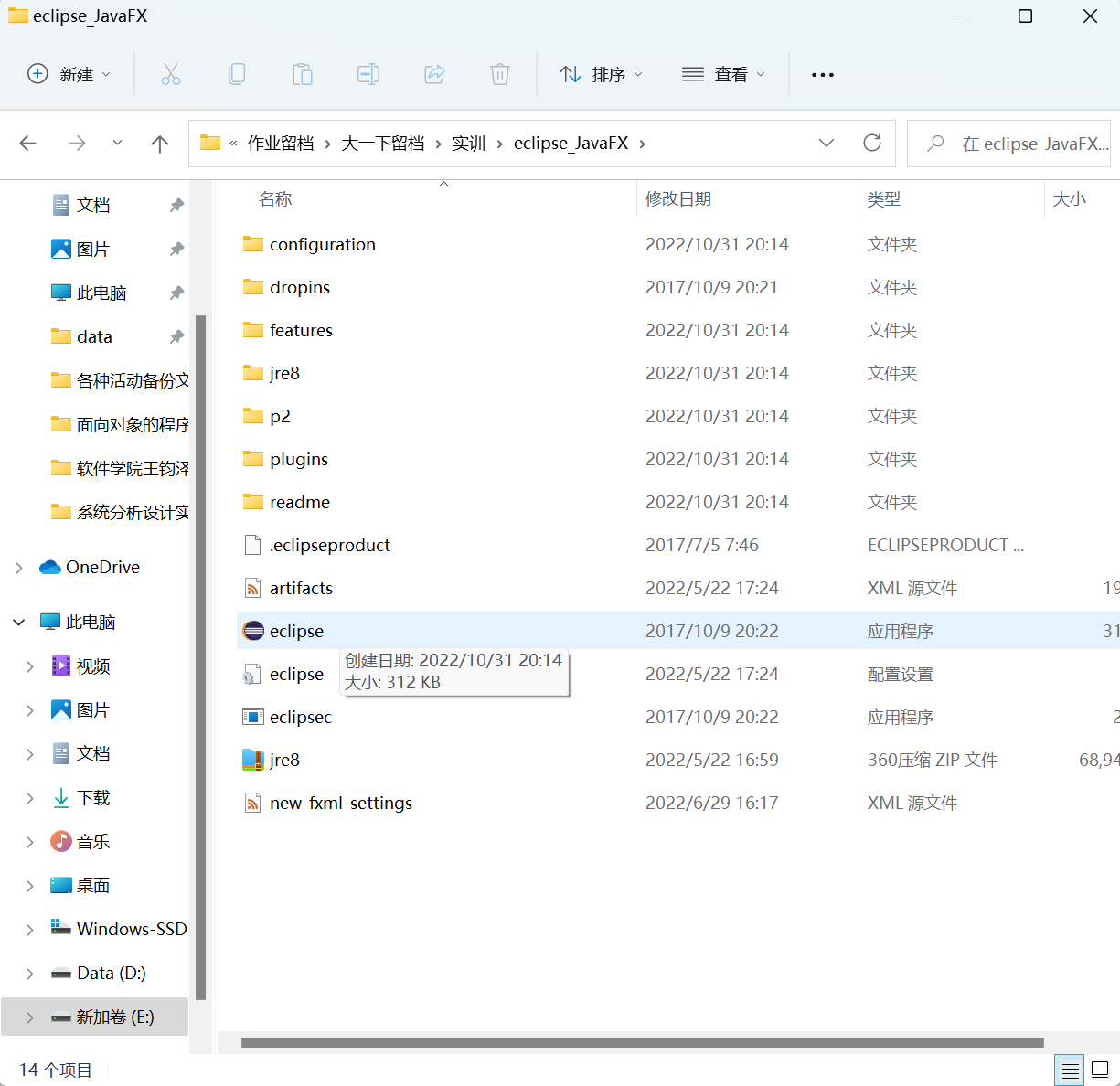The height and width of the screenshot is (1086, 1120).
Task: Select the eclipsec application icon
Action: 252,717
